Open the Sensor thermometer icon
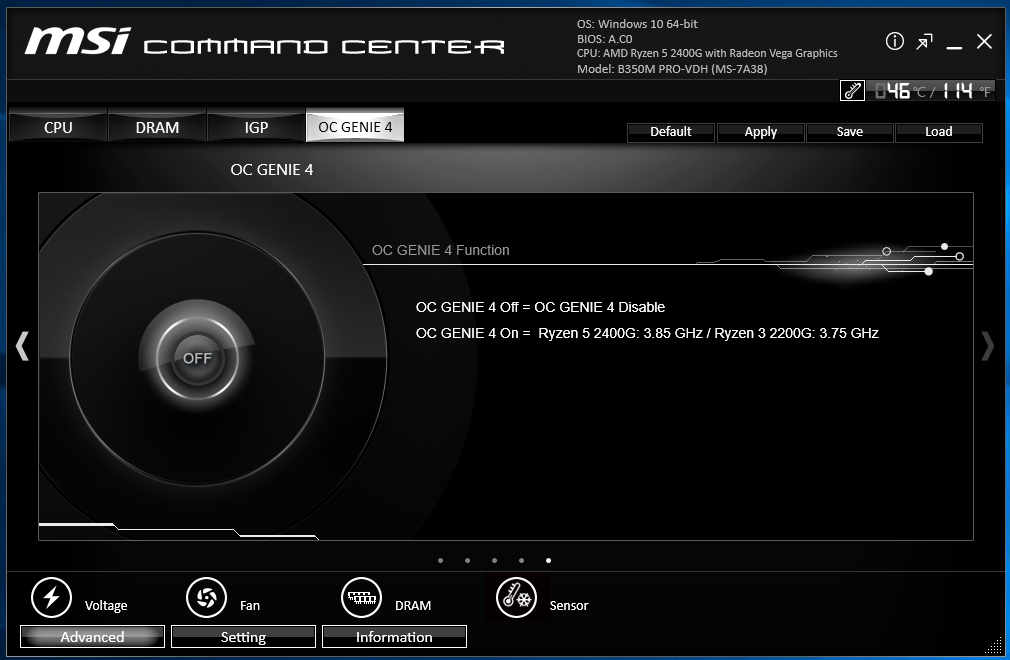 tap(517, 598)
